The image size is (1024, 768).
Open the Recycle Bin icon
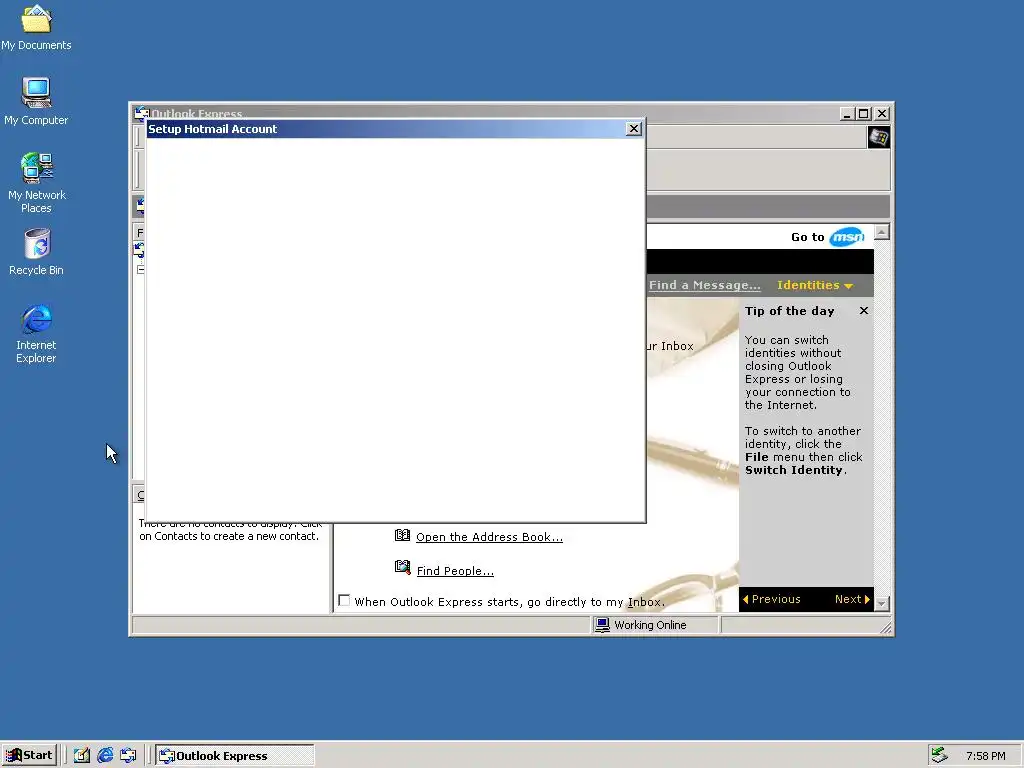point(37,251)
